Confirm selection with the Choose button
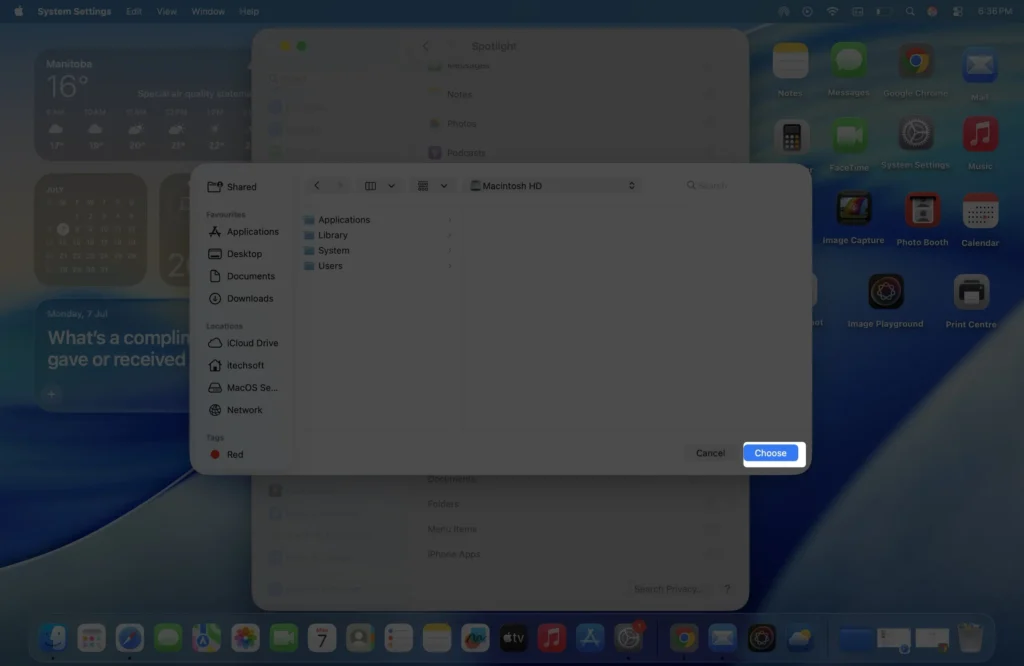 tap(770, 453)
